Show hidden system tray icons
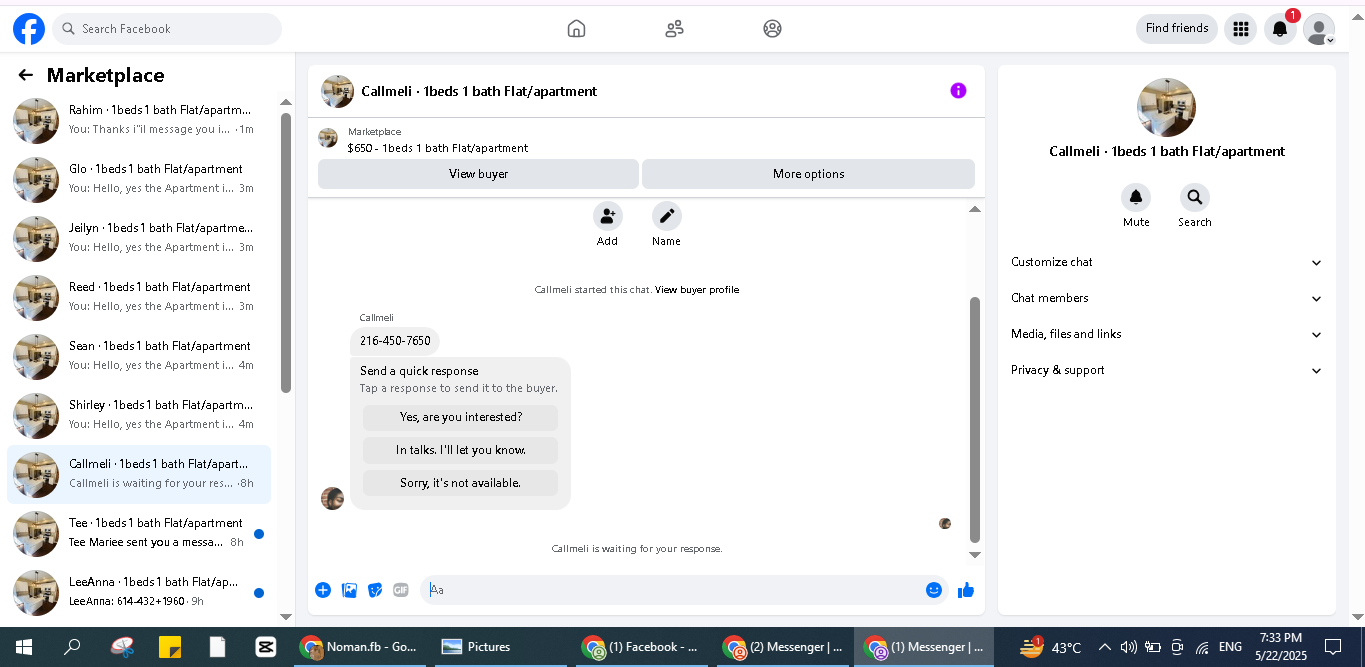 point(1105,647)
